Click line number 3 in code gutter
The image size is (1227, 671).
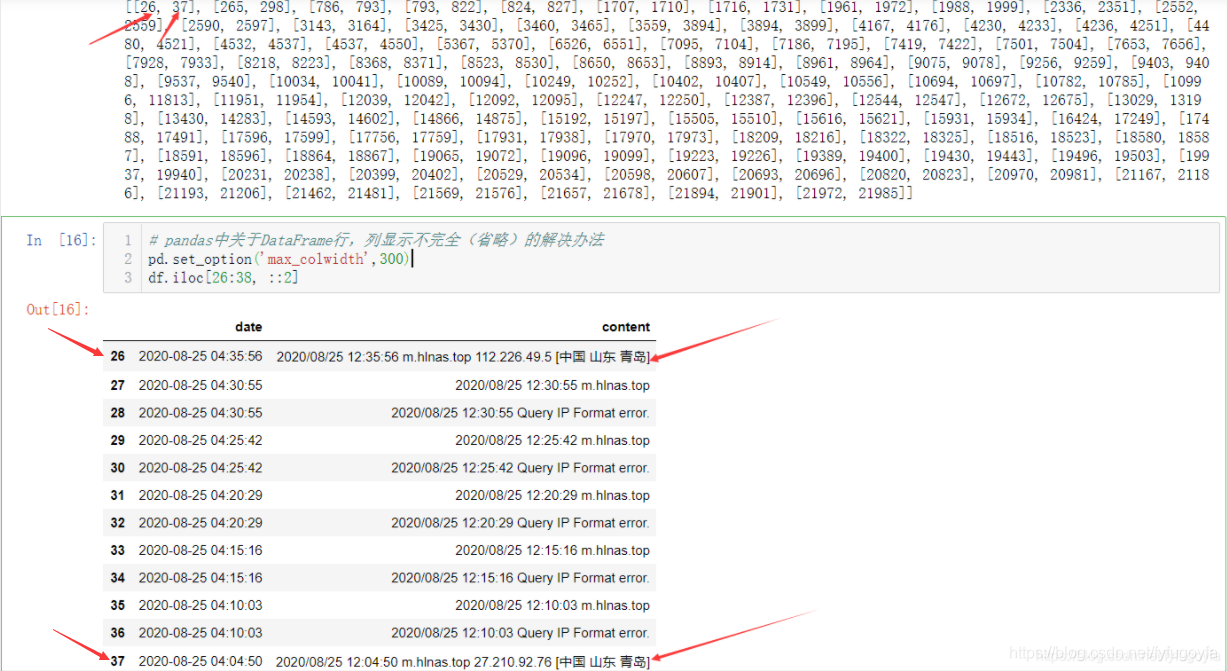coord(127,277)
